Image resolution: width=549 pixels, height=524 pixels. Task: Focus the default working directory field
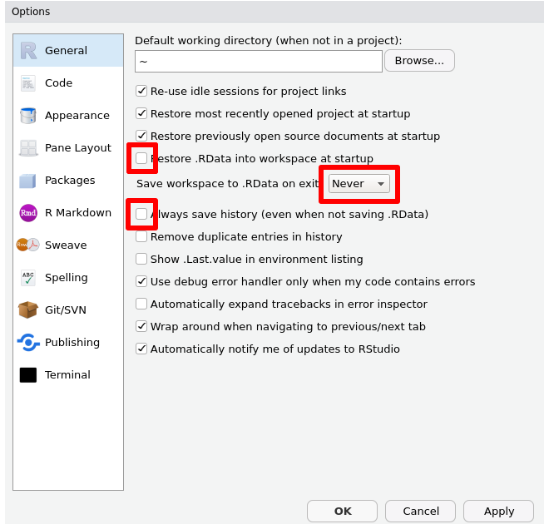(259, 62)
